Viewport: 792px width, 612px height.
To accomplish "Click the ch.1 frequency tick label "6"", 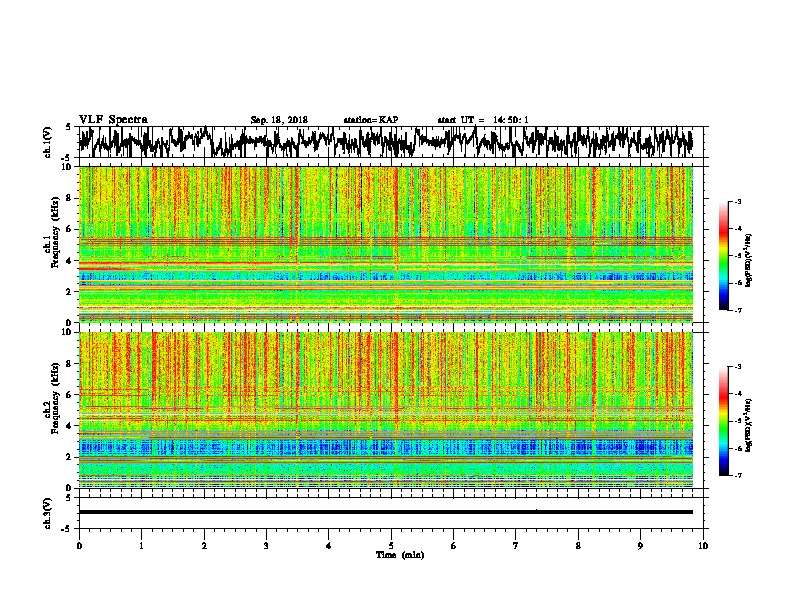I will pos(70,229).
